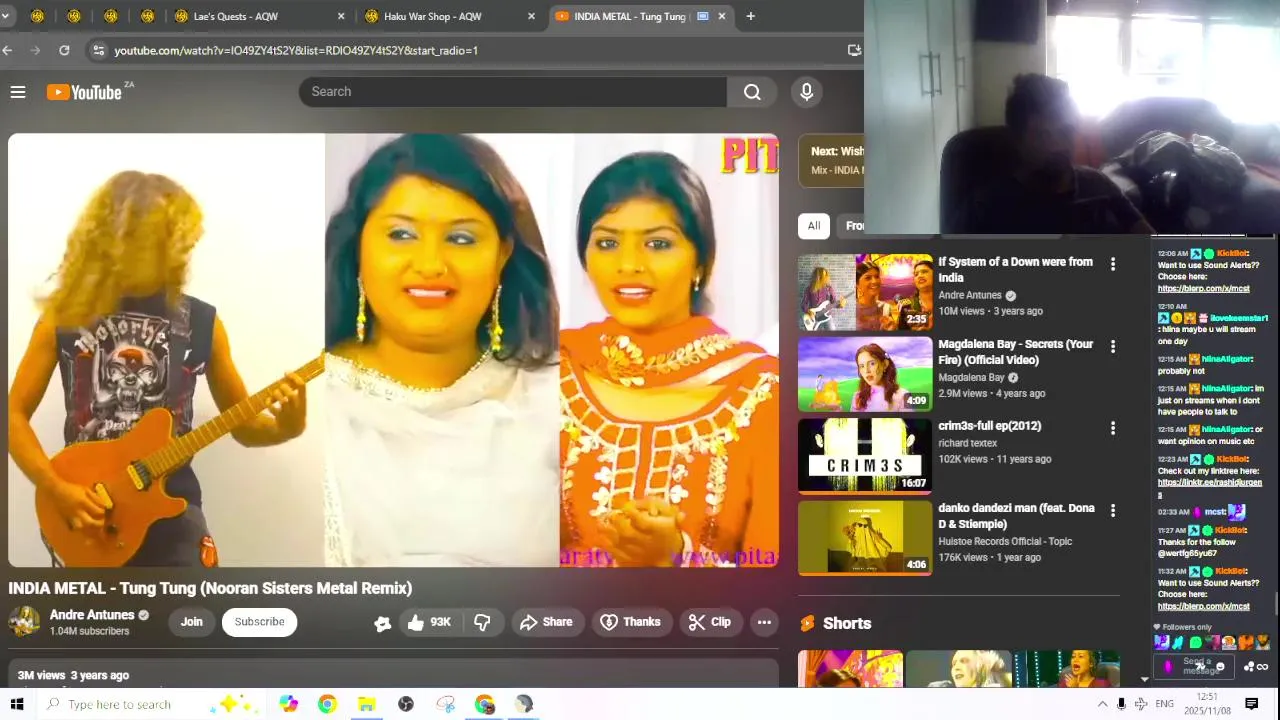1280x720 pixels.
Task: Go back to the previous page
Action: (8, 50)
